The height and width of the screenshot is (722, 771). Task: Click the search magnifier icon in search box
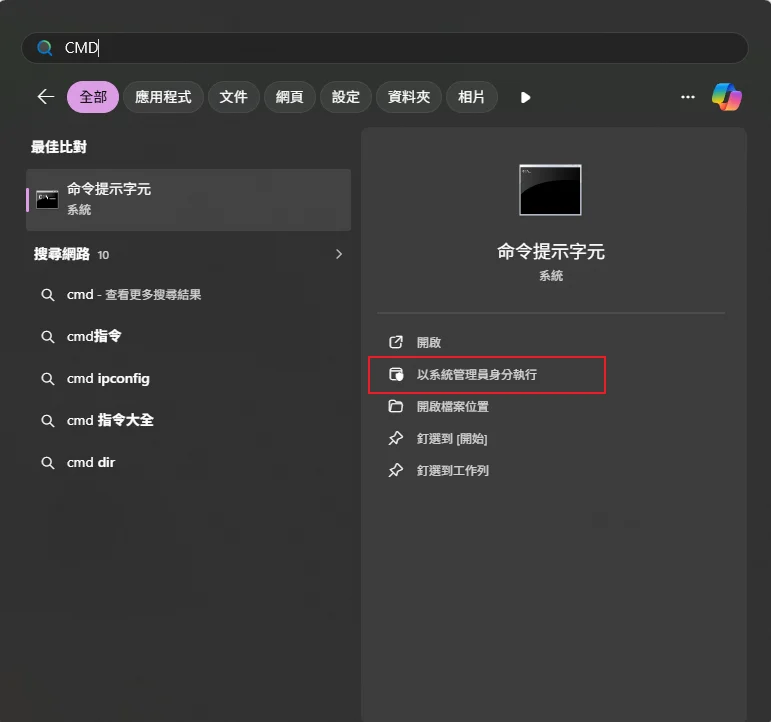point(45,48)
